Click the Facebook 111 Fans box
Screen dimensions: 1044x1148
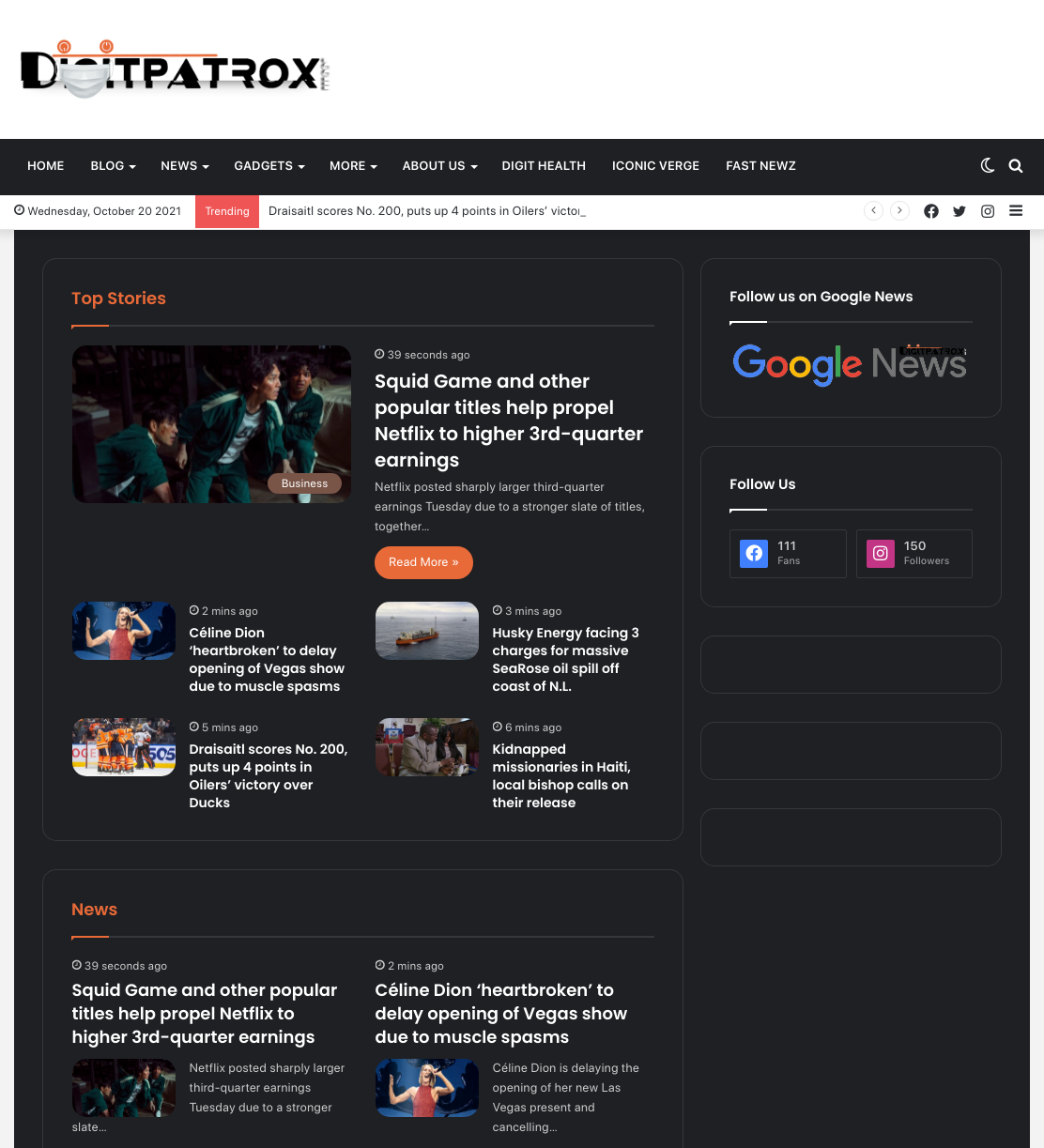(x=788, y=554)
